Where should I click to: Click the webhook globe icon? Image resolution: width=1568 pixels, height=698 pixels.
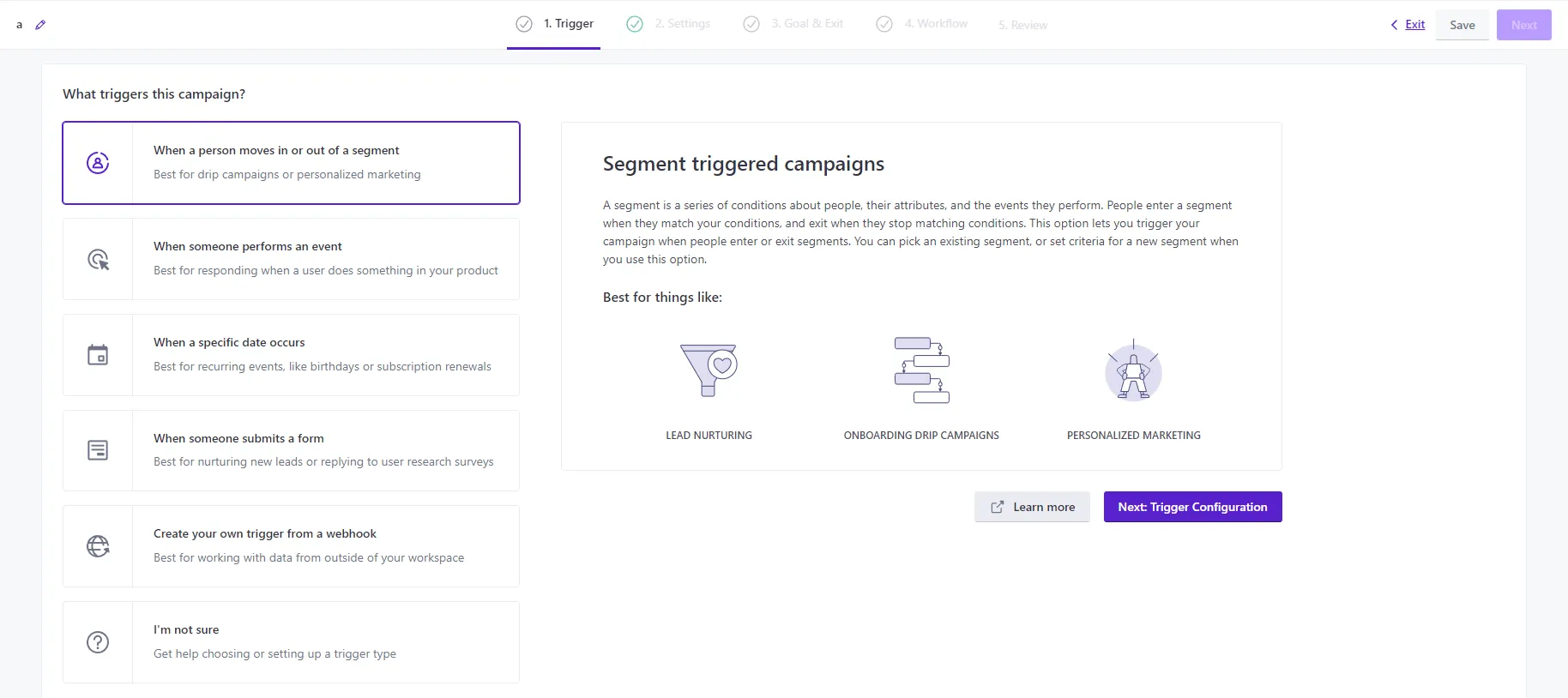click(97, 545)
